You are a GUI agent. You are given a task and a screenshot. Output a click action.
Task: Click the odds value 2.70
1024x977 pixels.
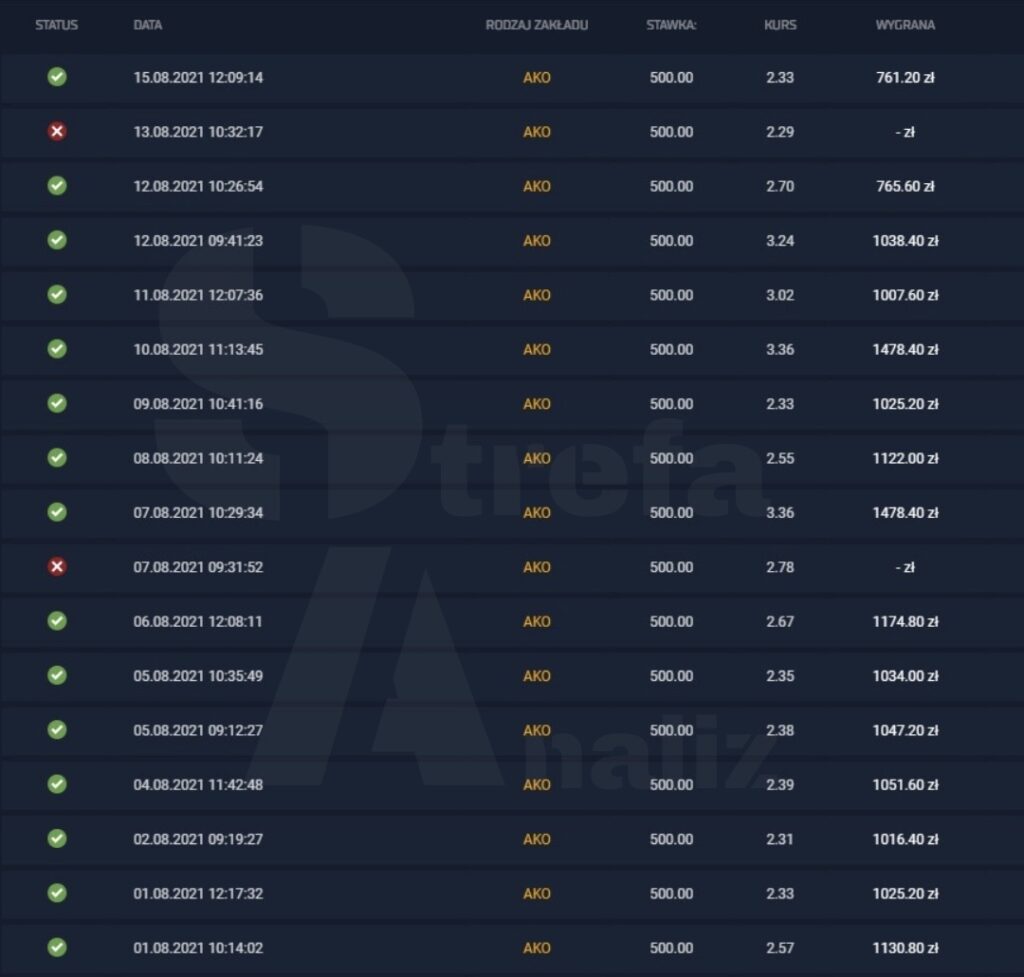[x=780, y=186]
